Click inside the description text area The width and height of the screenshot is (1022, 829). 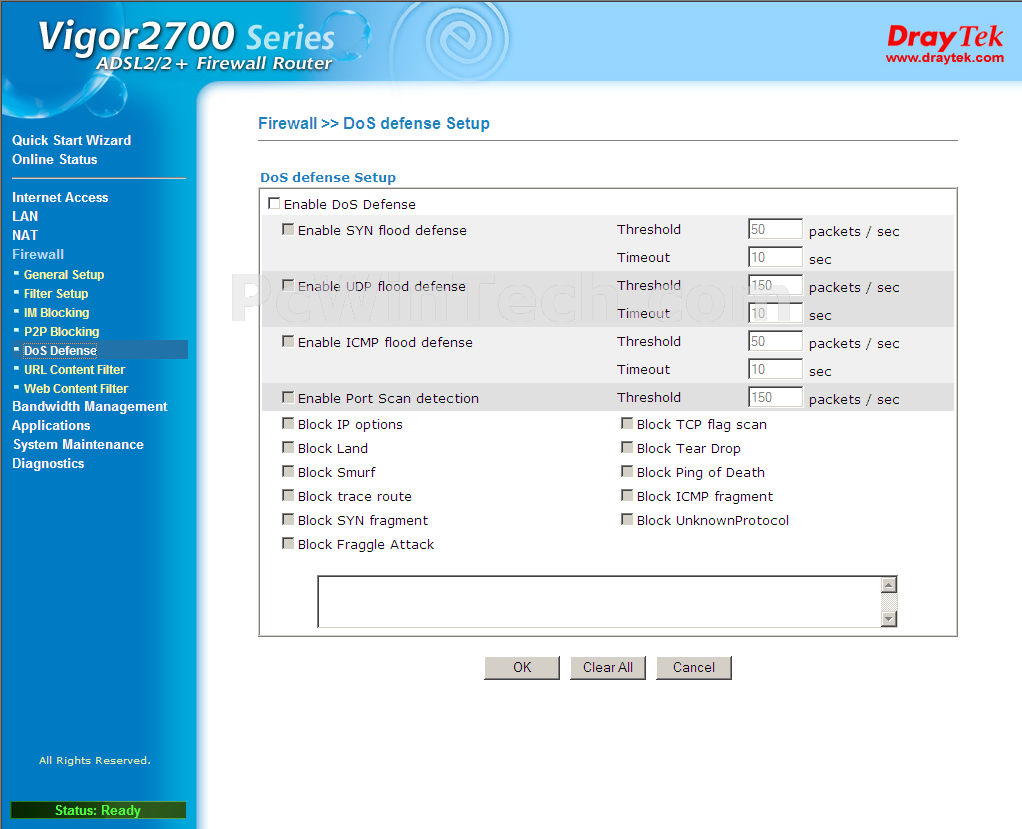coord(599,602)
